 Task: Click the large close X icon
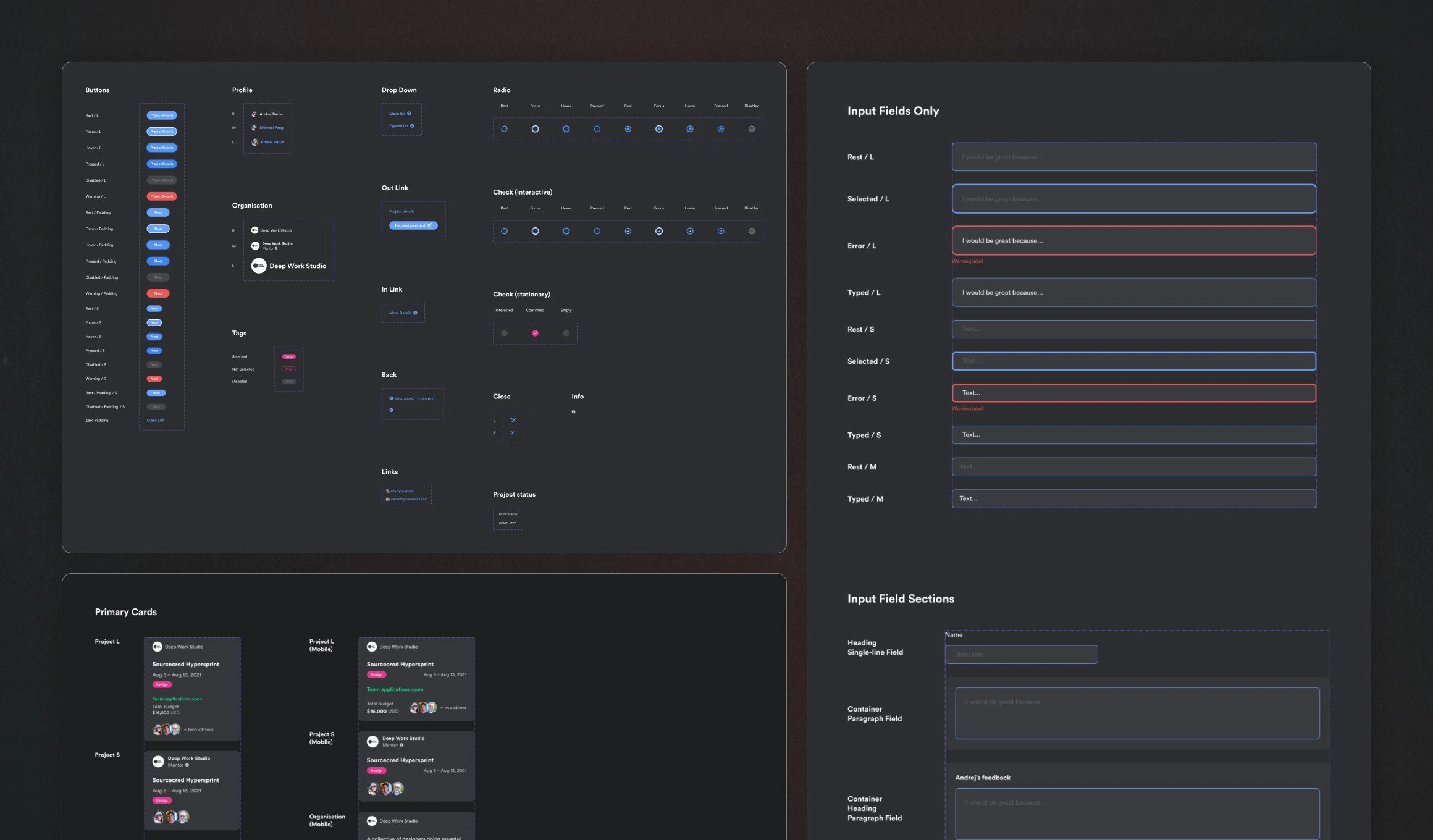coord(513,420)
